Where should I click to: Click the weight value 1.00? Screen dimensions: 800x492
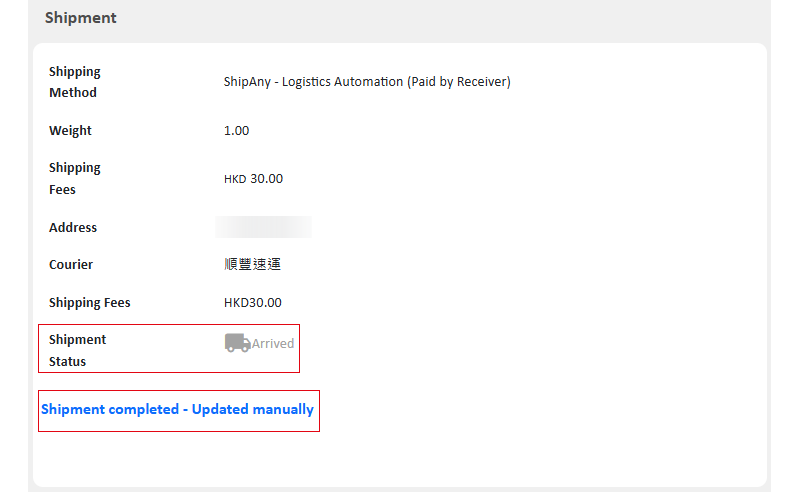tap(236, 131)
